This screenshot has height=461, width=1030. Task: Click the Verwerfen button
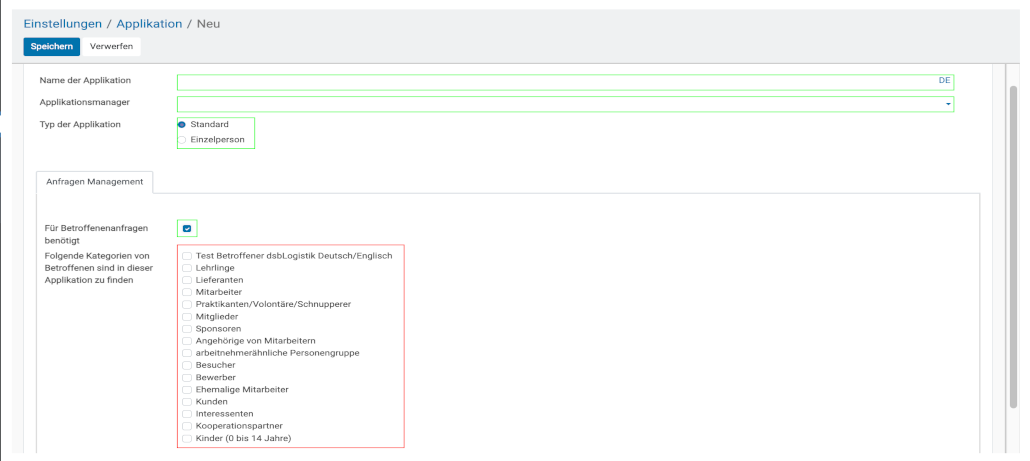point(111,47)
